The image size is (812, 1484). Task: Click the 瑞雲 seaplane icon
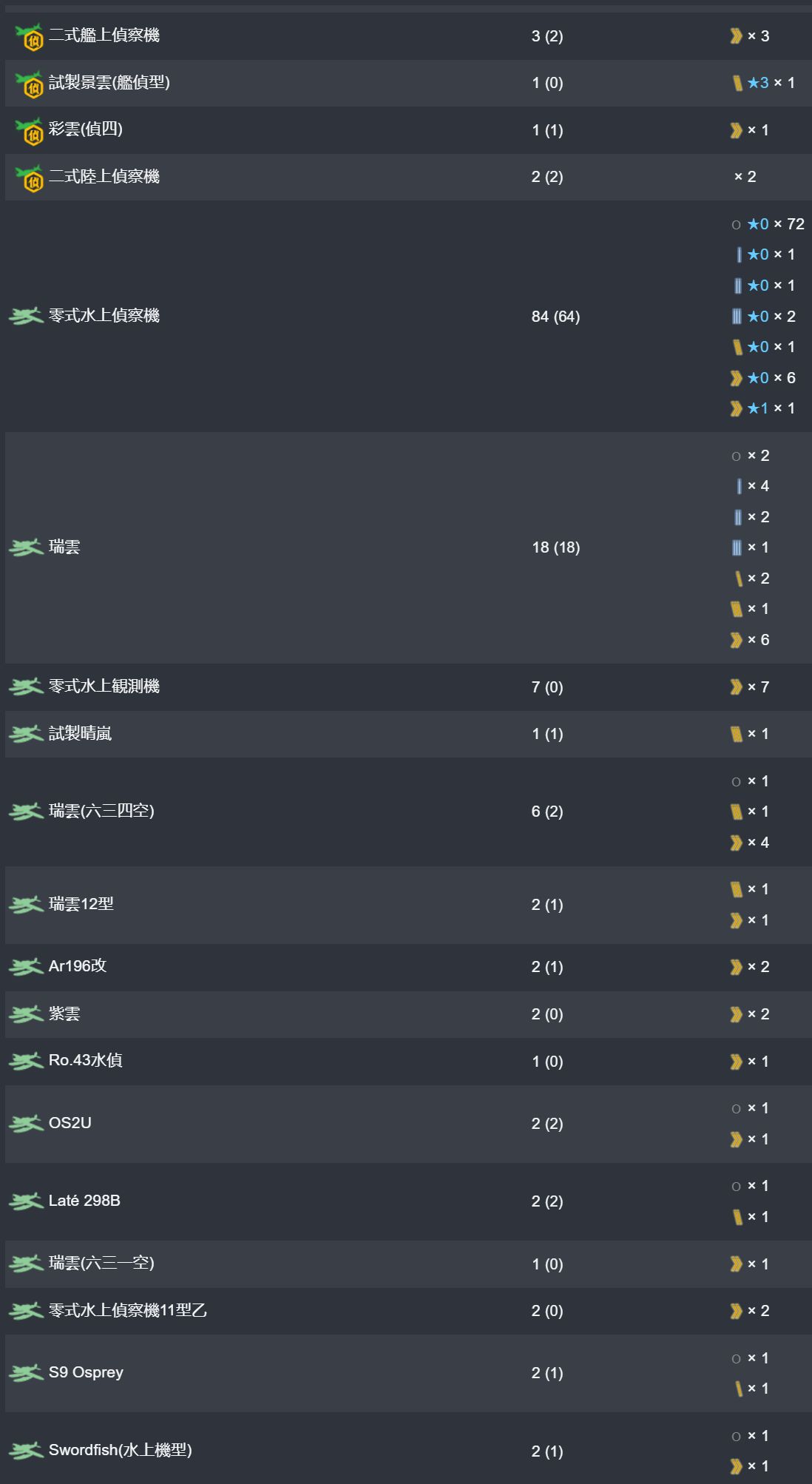pos(26,547)
